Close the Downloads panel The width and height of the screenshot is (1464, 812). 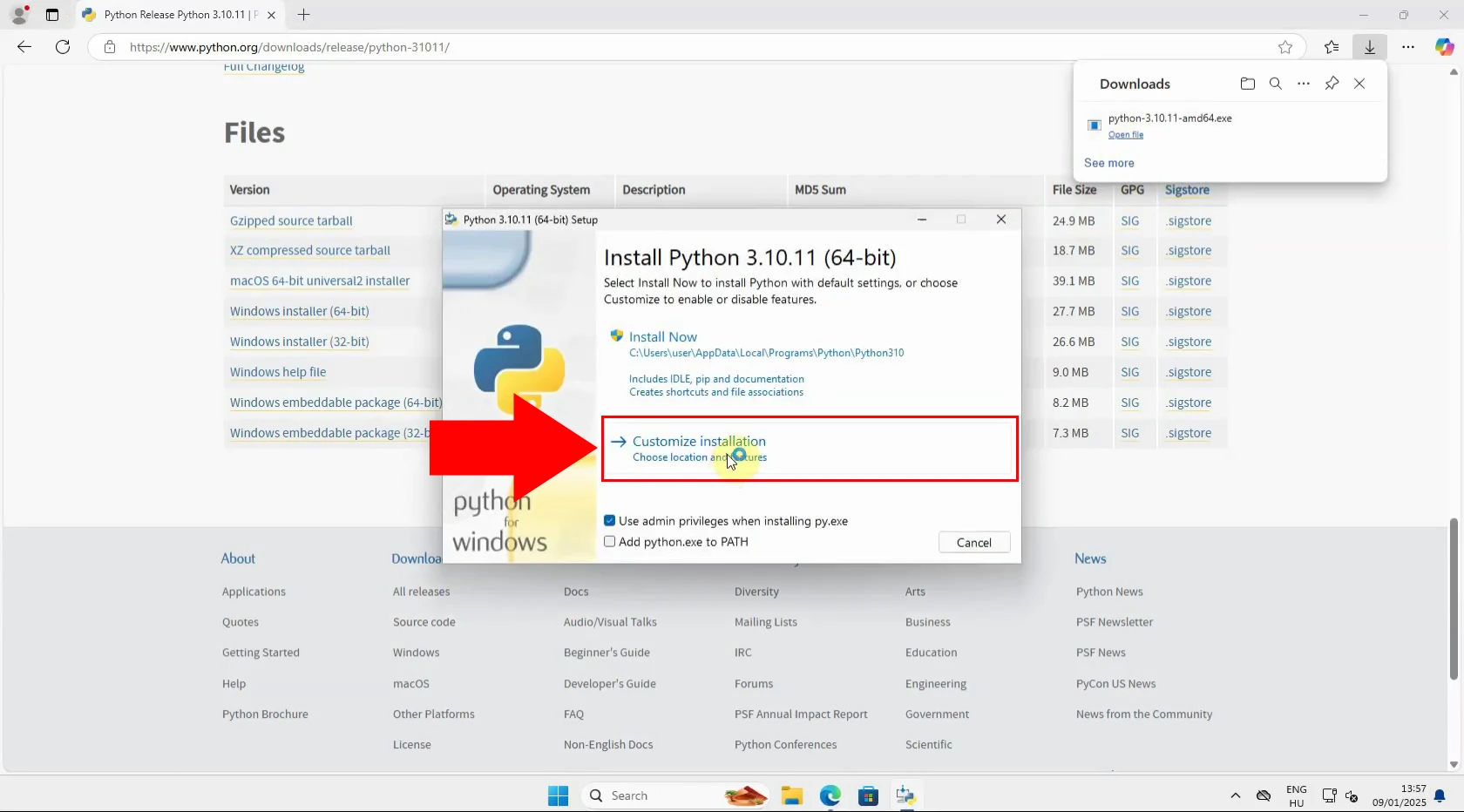click(x=1359, y=84)
